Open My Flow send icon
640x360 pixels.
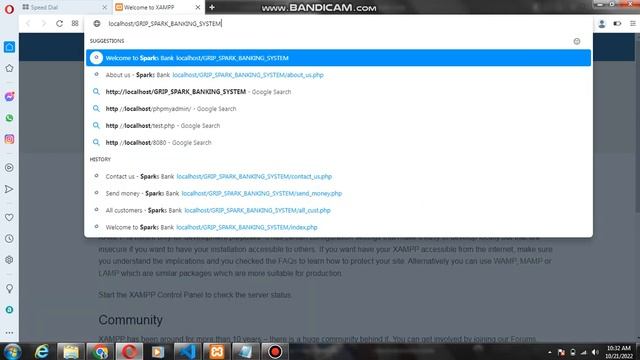point(9,189)
